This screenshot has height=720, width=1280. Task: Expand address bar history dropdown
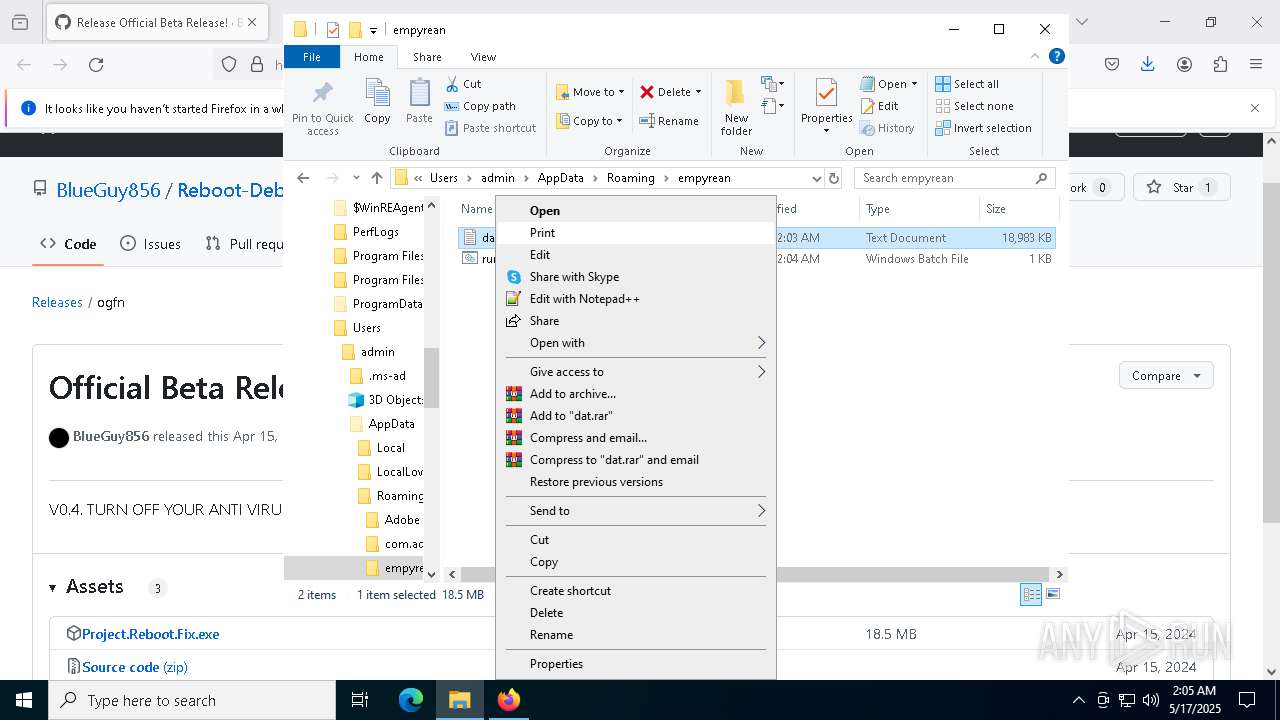tap(816, 178)
